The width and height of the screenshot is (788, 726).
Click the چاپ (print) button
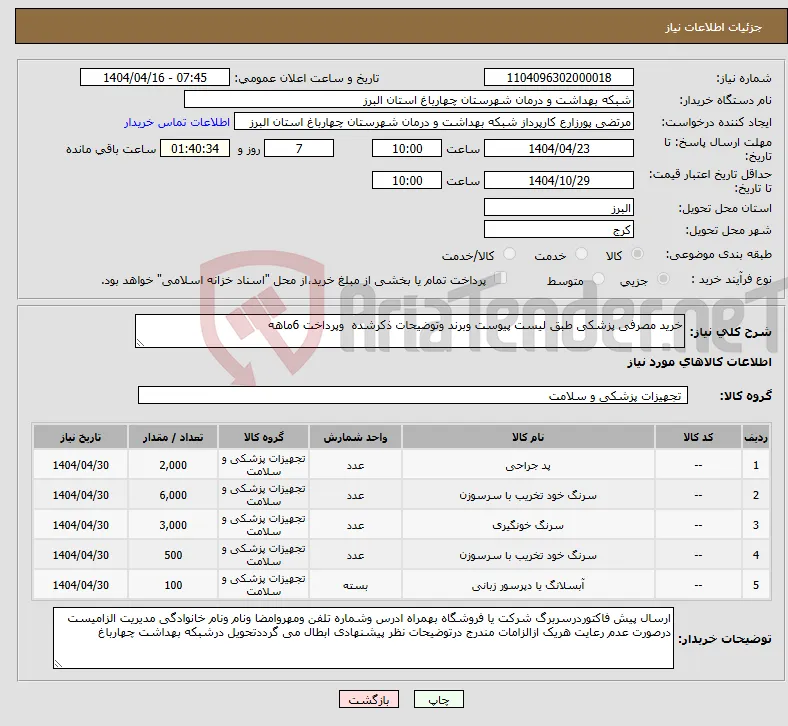tap(438, 699)
